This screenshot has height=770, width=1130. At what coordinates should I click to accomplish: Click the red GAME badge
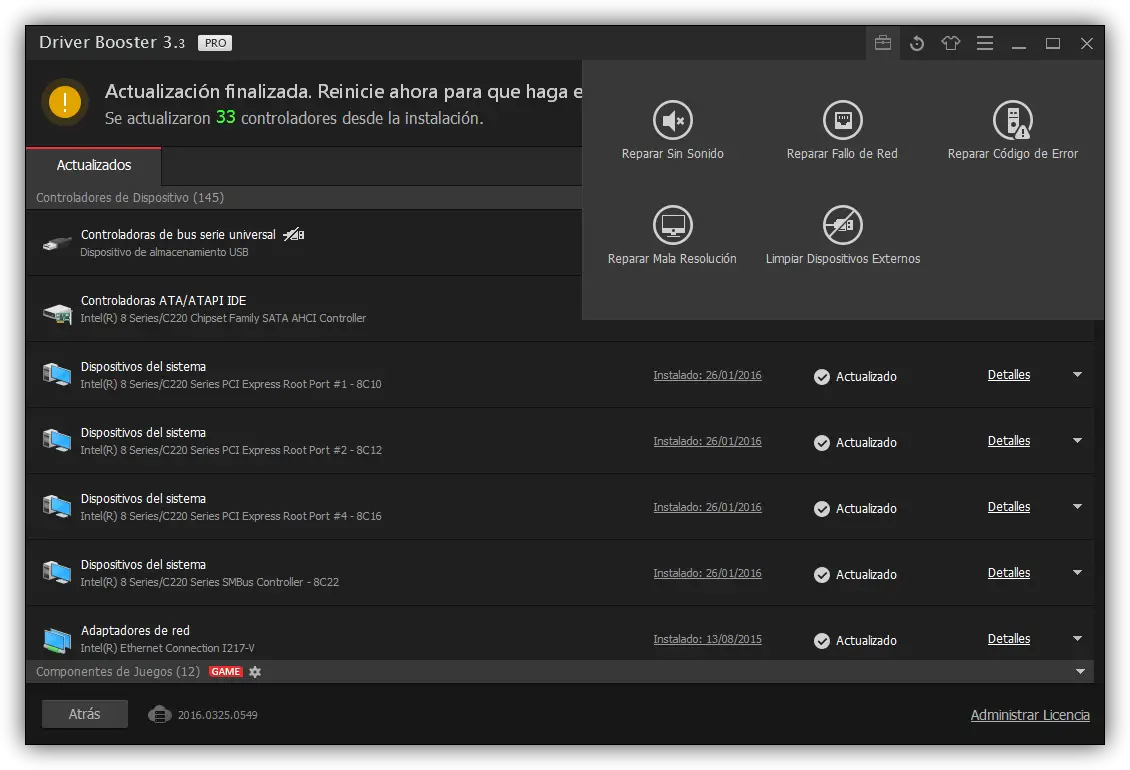226,672
